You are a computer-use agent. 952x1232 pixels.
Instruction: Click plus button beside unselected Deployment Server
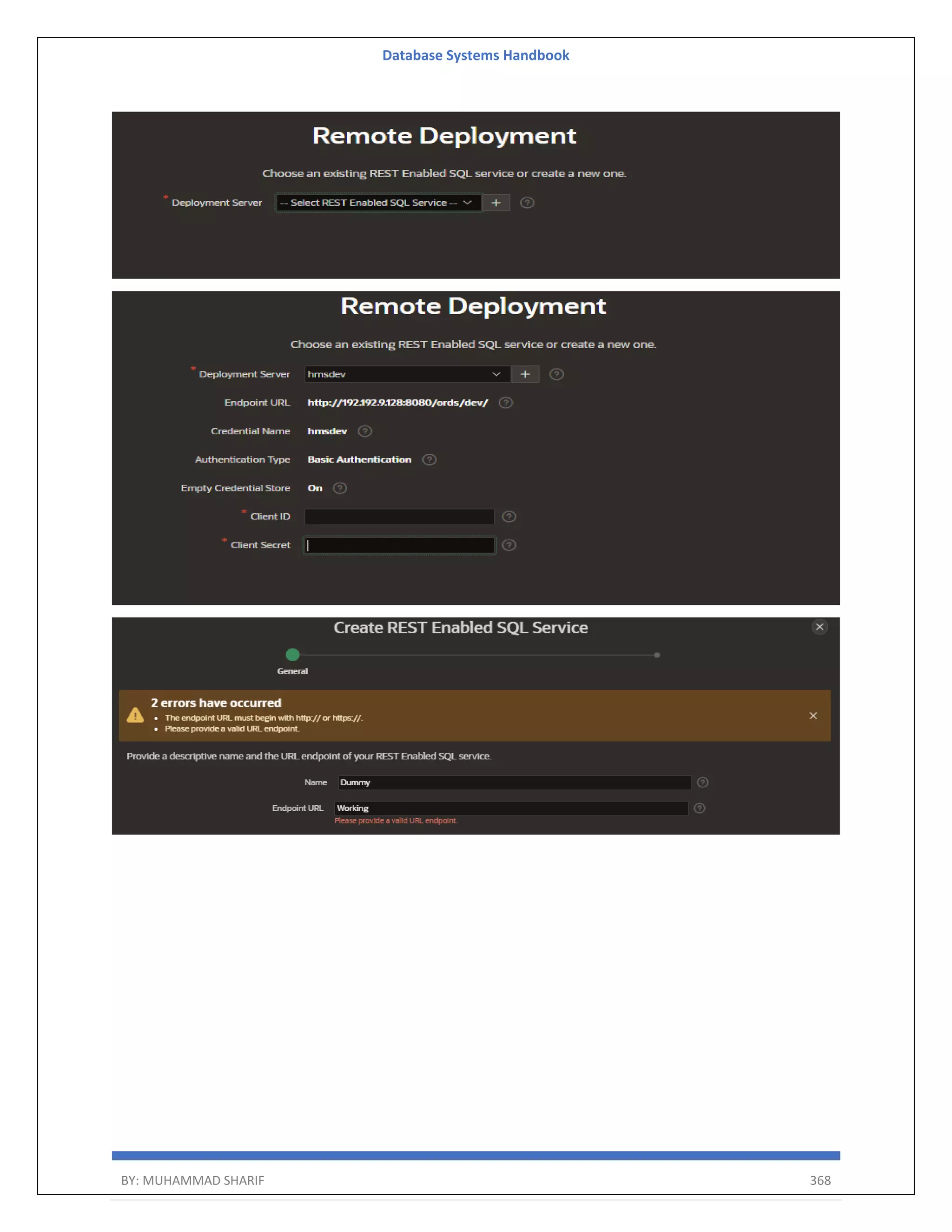coord(496,203)
